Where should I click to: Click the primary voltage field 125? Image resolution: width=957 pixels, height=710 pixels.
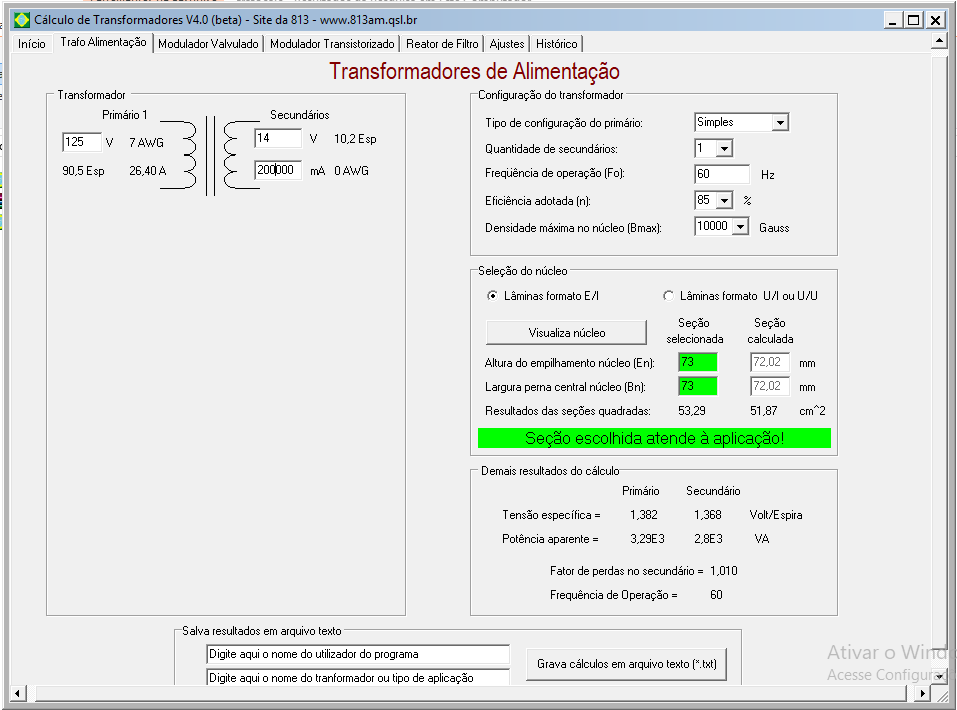tap(82, 142)
